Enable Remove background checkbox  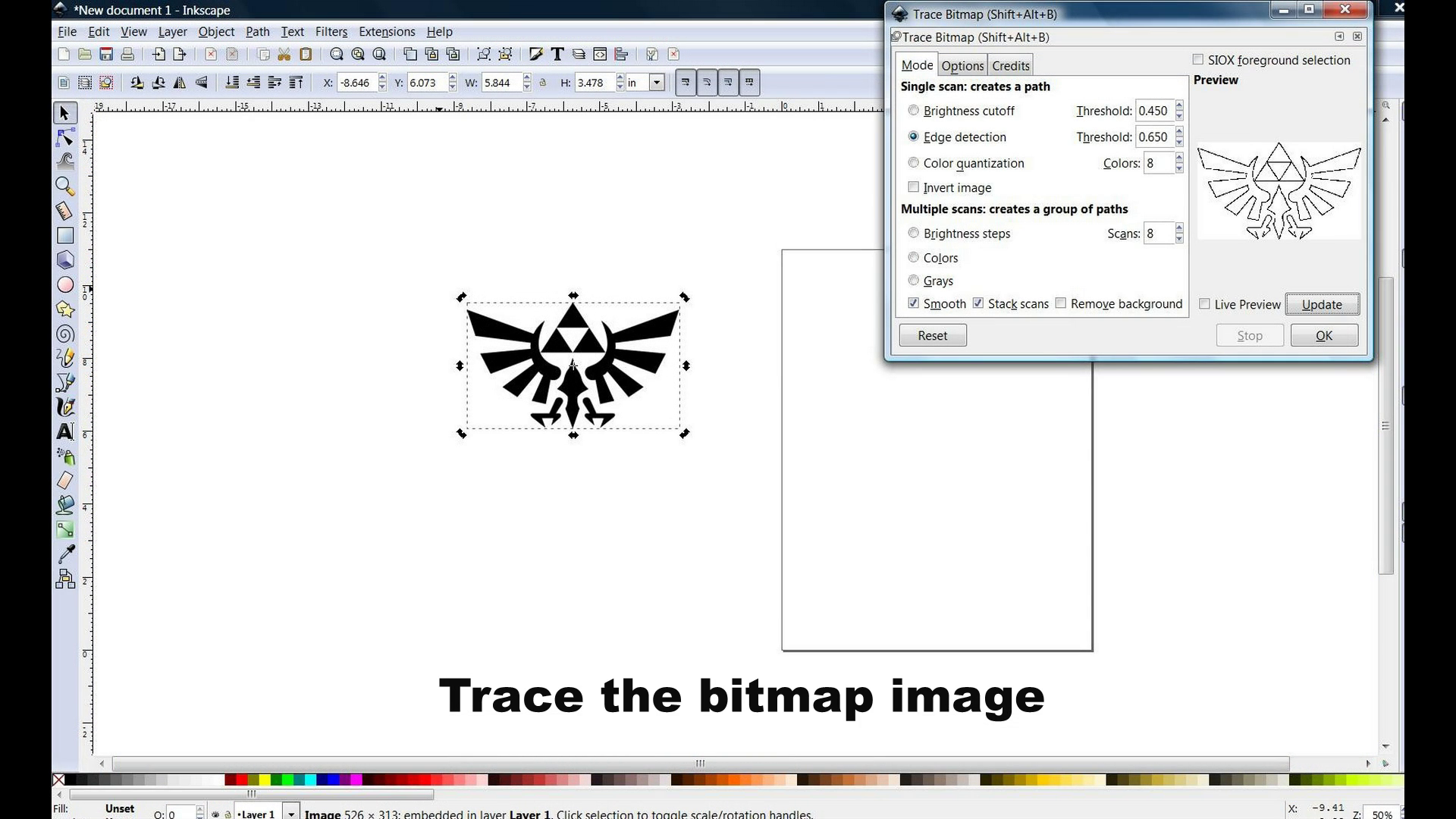coord(1061,303)
